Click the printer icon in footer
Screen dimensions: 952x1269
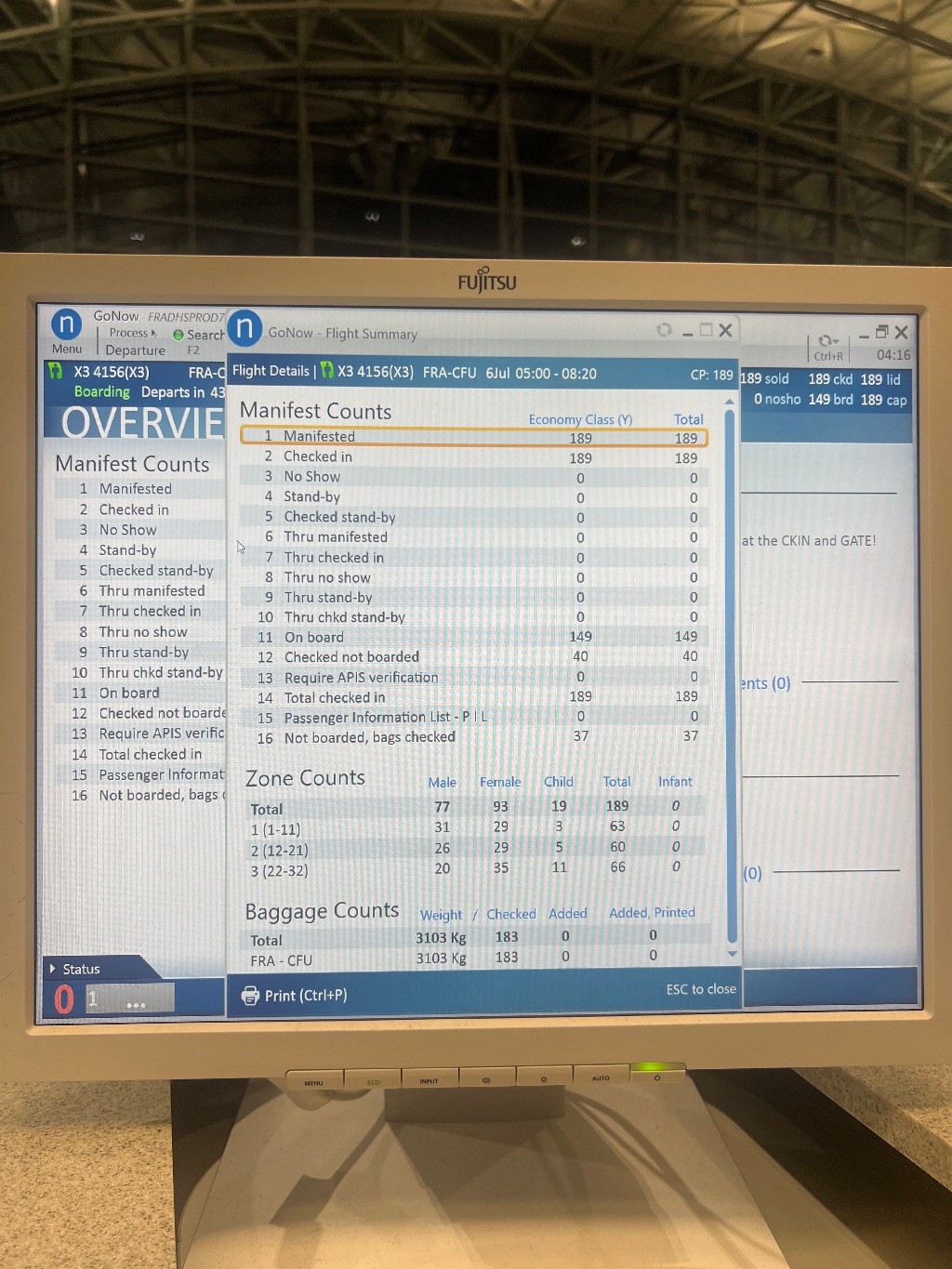tap(250, 996)
